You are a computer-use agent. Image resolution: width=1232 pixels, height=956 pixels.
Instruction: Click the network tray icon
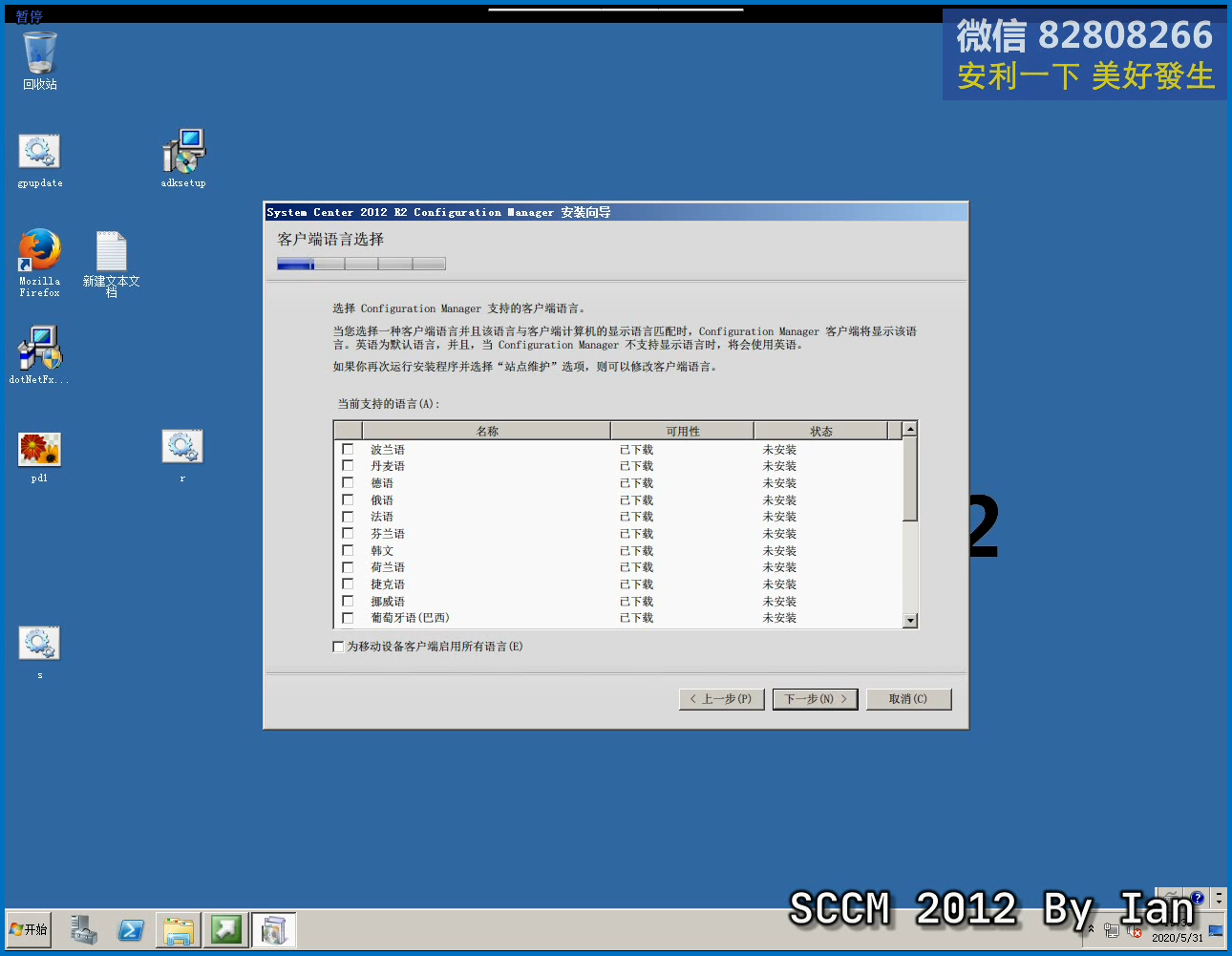[x=1112, y=930]
